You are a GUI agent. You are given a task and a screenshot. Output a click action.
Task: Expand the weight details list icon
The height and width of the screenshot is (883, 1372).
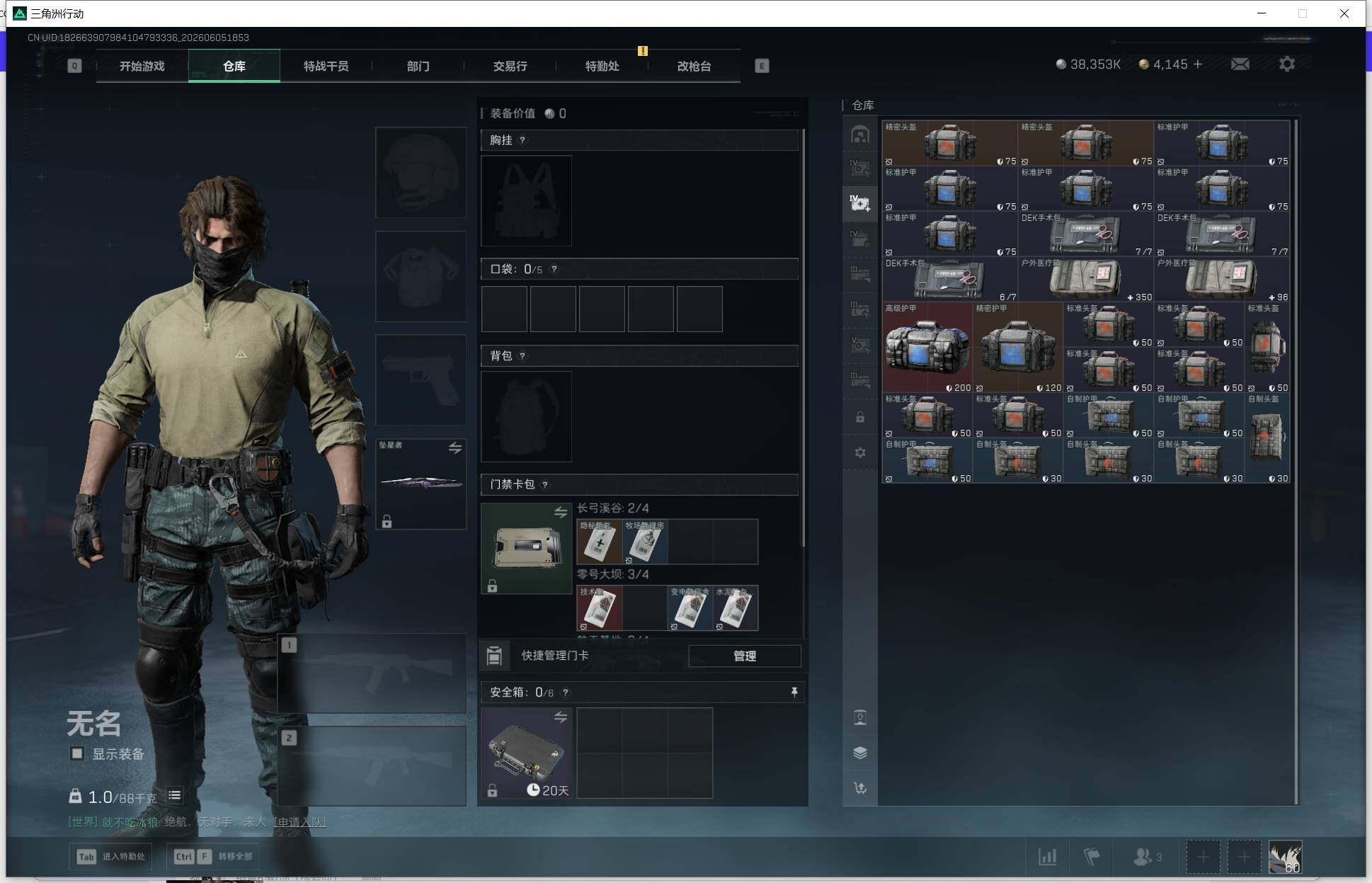(x=174, y=796)
